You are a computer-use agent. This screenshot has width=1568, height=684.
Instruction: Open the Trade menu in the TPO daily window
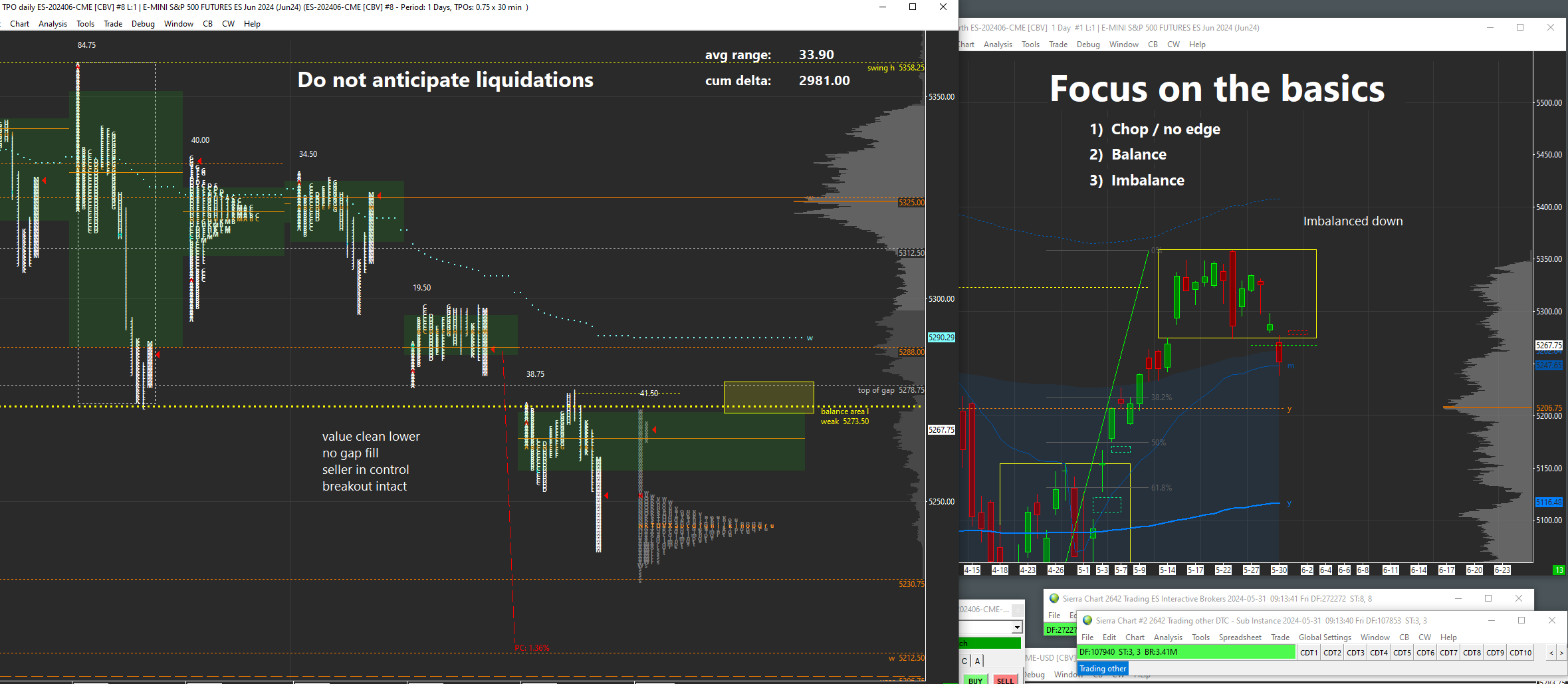tap(113, 24)
